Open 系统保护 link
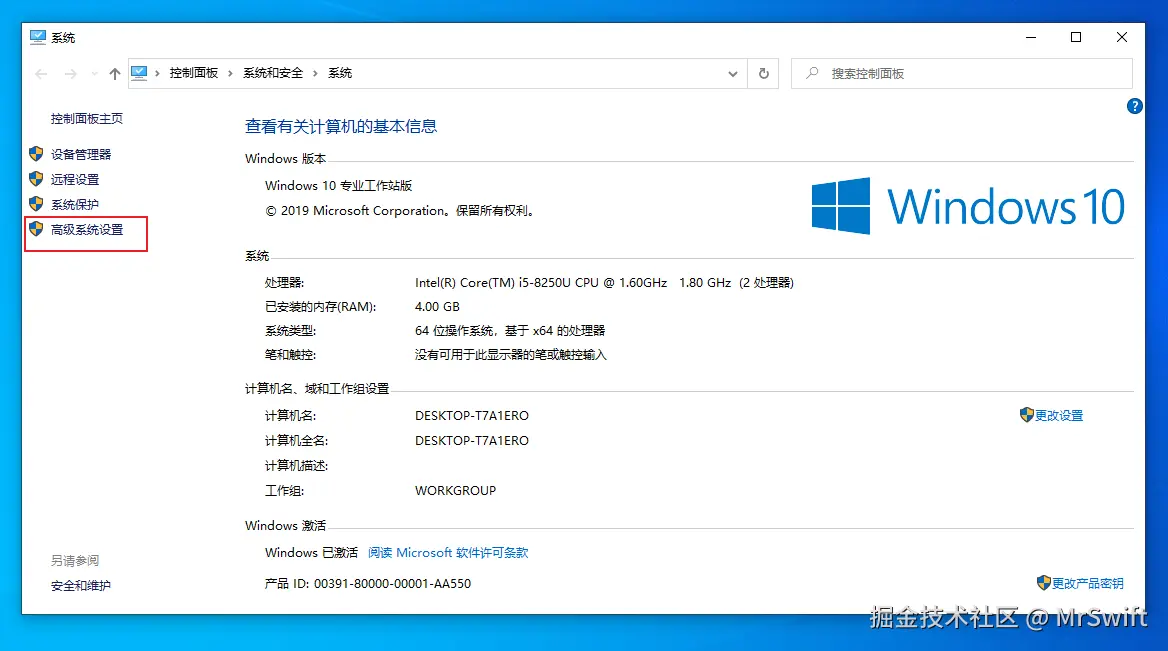Screen dimensions: 1168x651 point(74,204)
